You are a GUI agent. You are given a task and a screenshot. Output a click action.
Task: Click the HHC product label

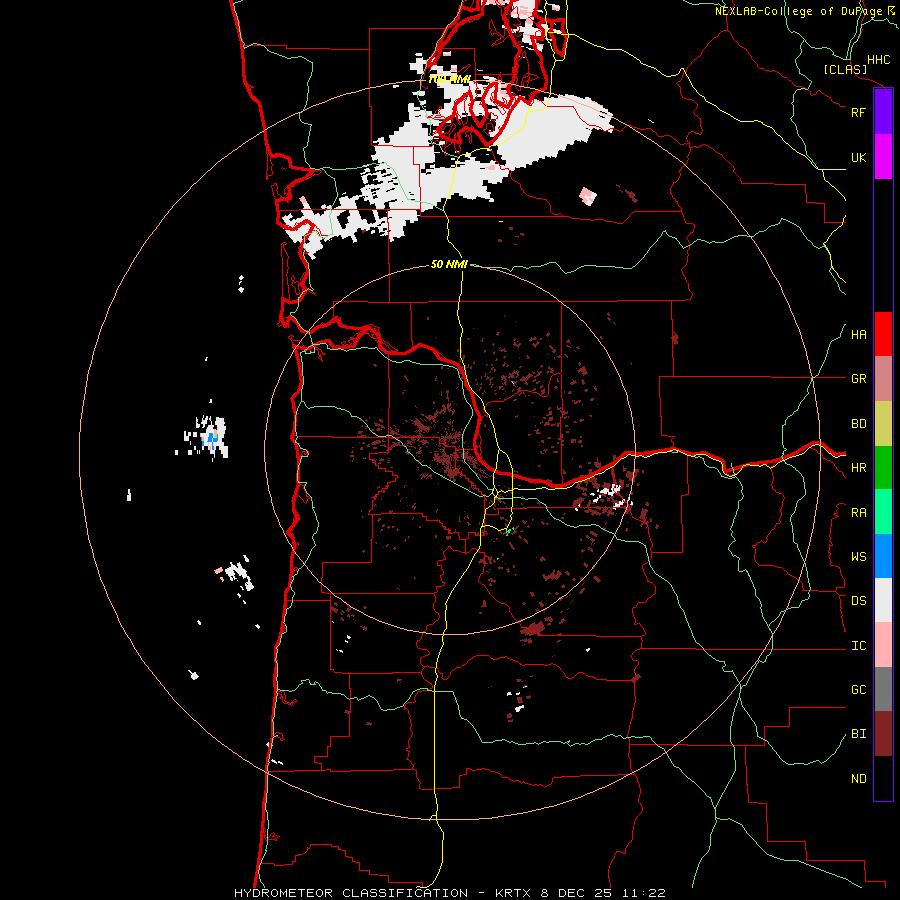[x=878, y=60]
